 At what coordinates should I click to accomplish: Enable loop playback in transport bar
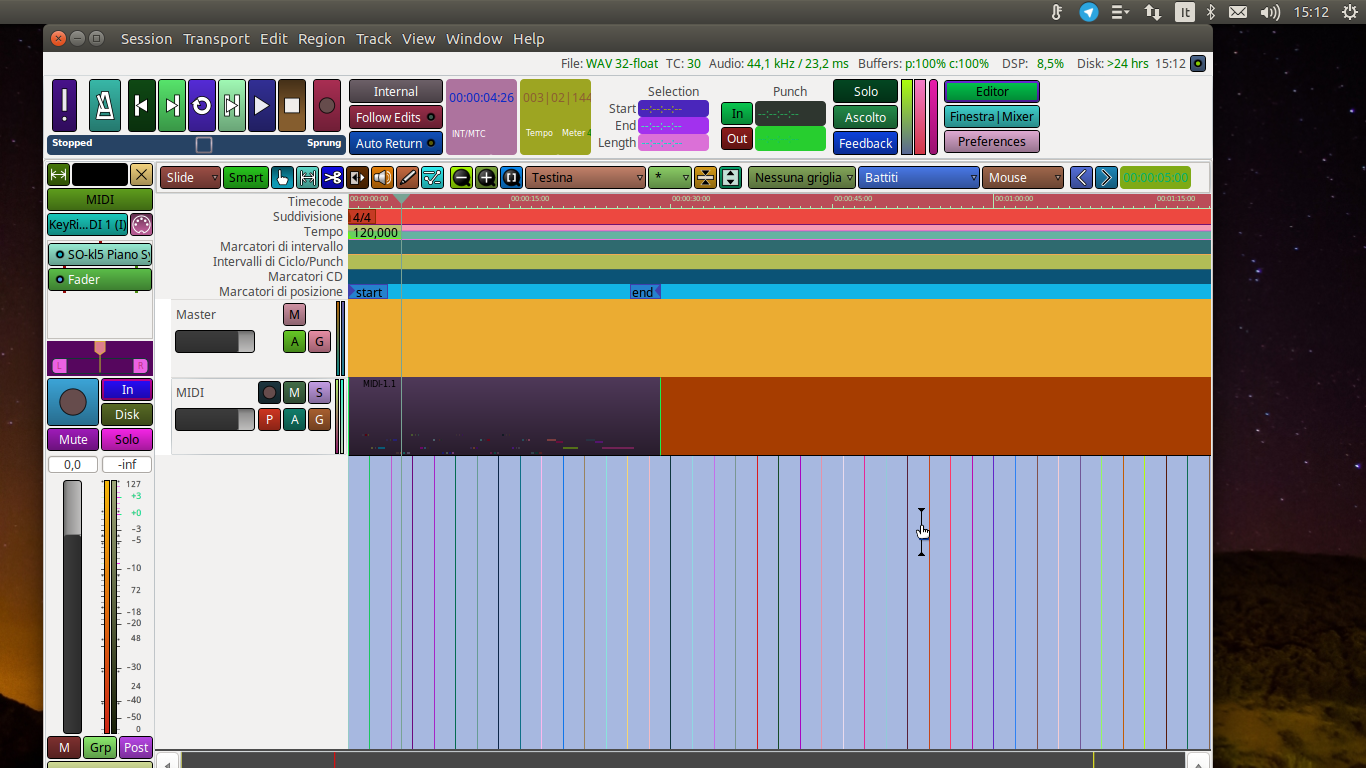pos(202,106)
